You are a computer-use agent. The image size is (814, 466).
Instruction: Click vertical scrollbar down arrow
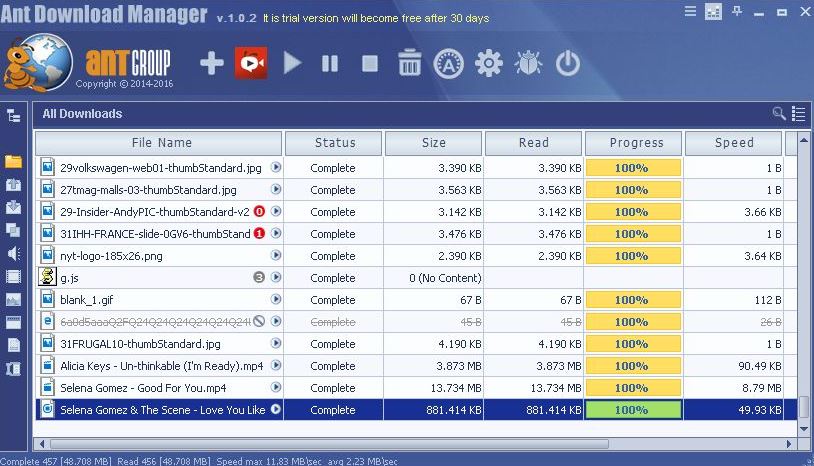(804, 429)
